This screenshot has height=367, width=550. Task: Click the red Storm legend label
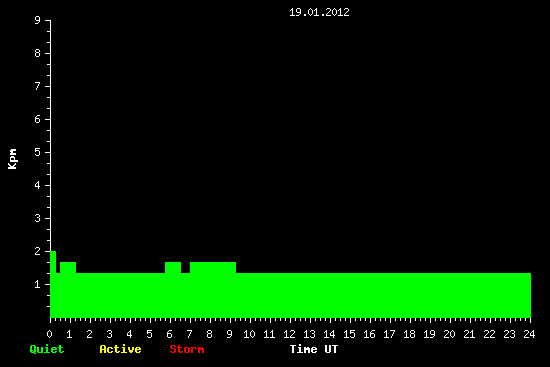[187, 349]
